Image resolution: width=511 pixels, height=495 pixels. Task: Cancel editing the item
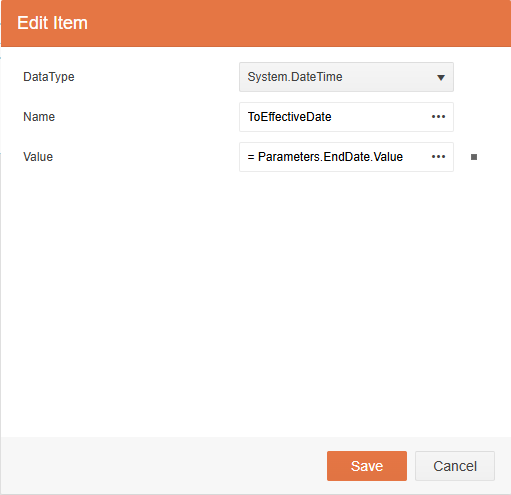455,466
